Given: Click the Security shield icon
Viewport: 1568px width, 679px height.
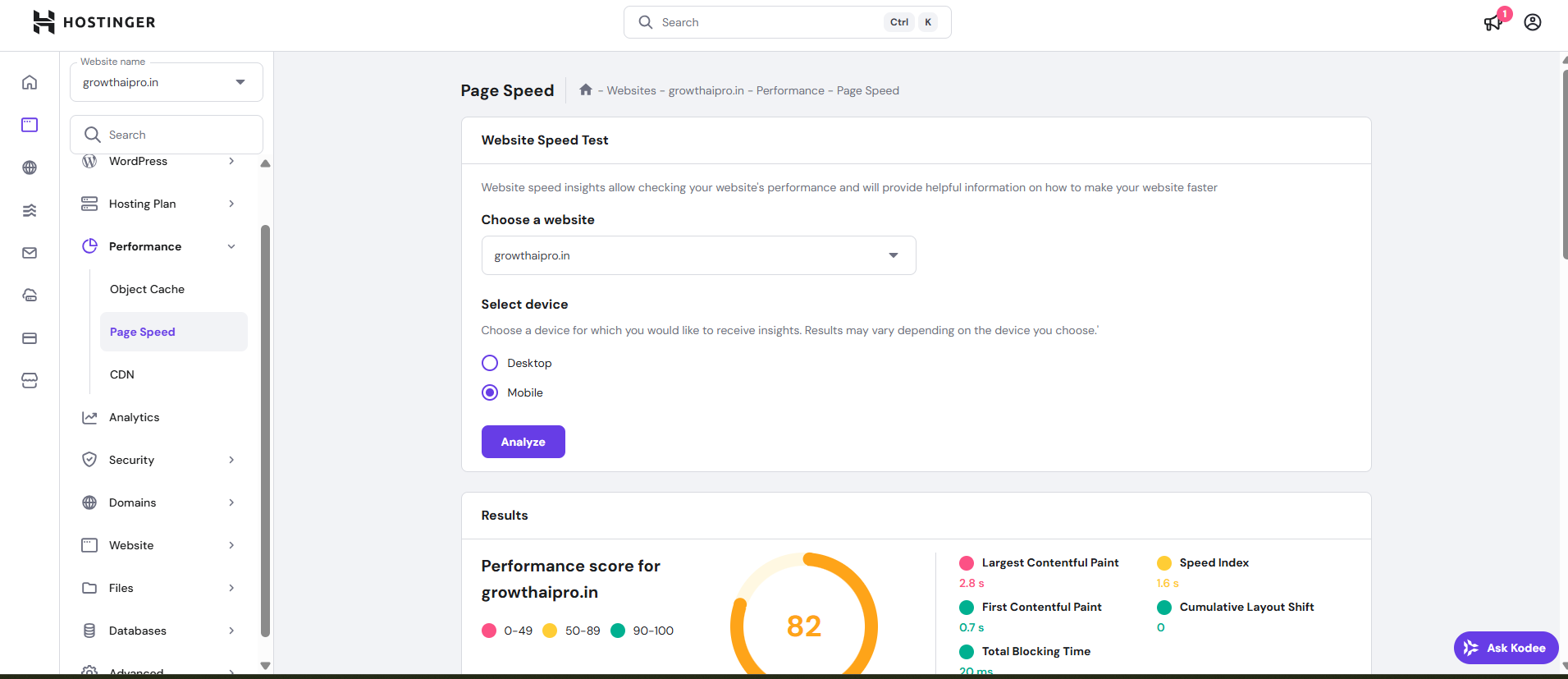Looking at the screenshot, I should pos(89,460).
